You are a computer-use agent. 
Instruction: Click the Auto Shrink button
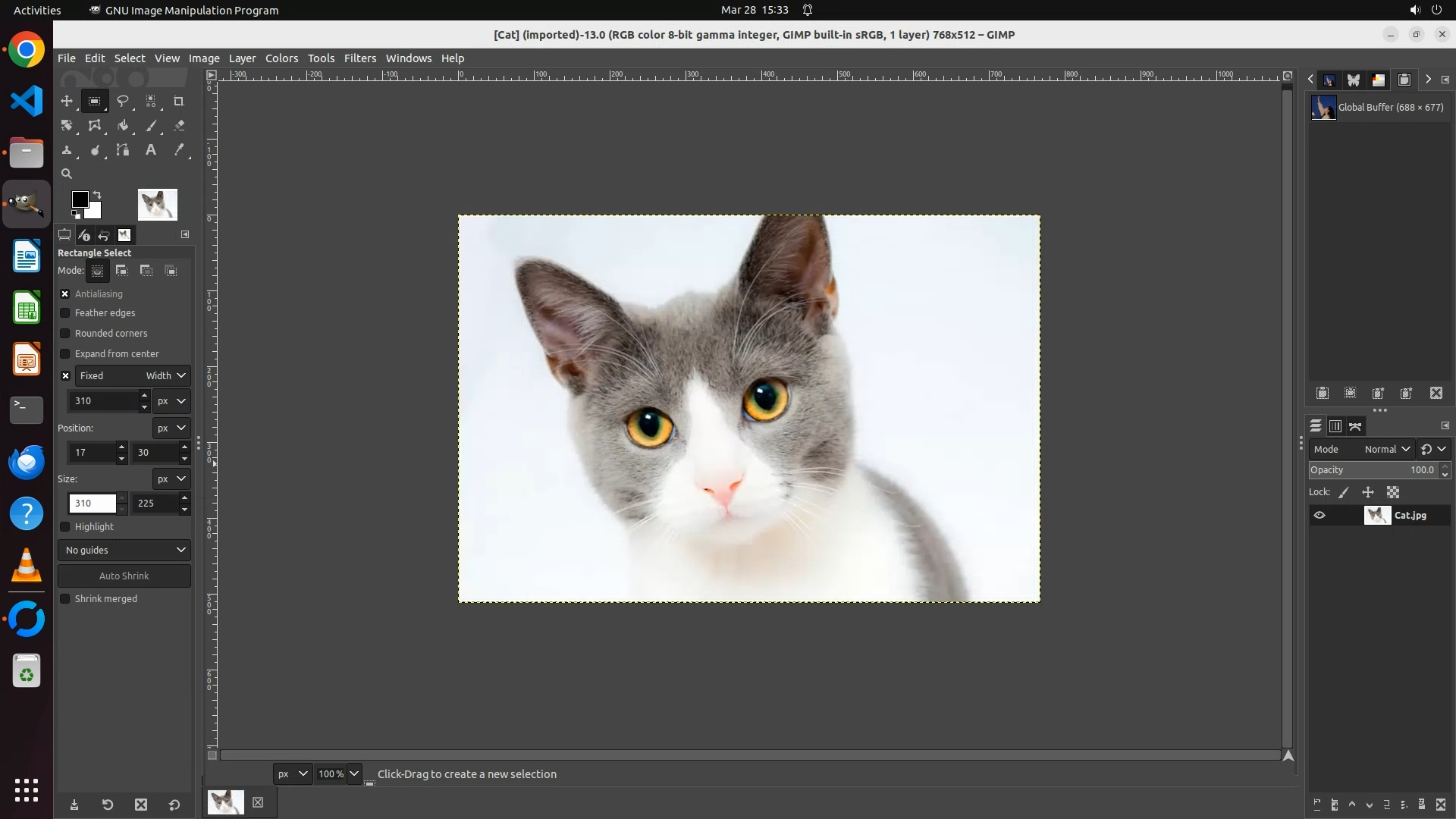pyautogui.click(x=124, y=576)
